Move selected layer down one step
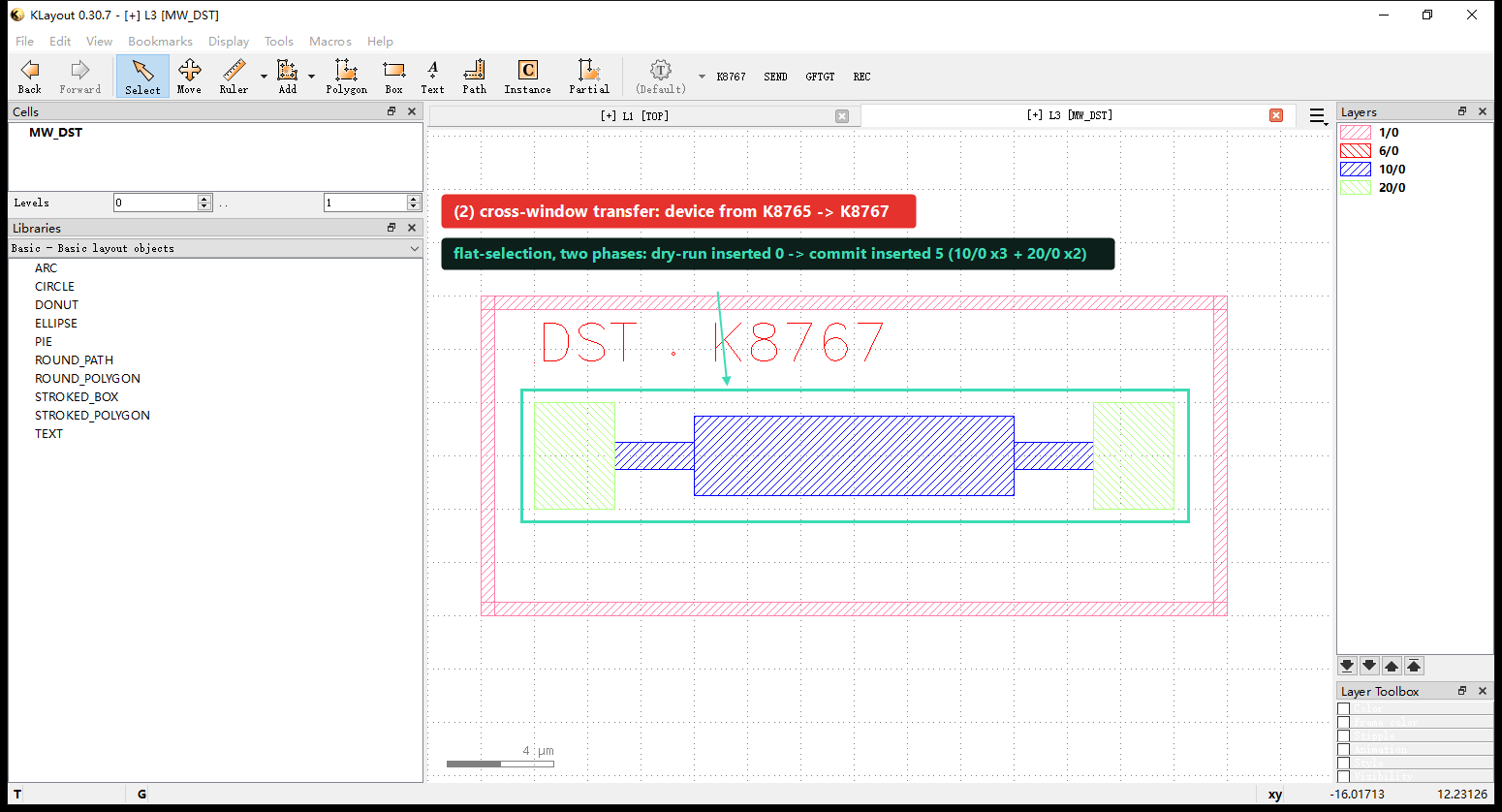 coord(1369,666)
